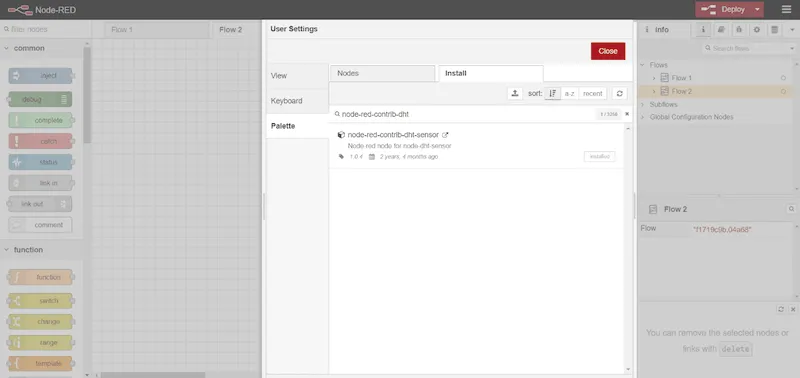800x378 pixels.
Task: Select the template node in the palette
Action: click(40, 364)
